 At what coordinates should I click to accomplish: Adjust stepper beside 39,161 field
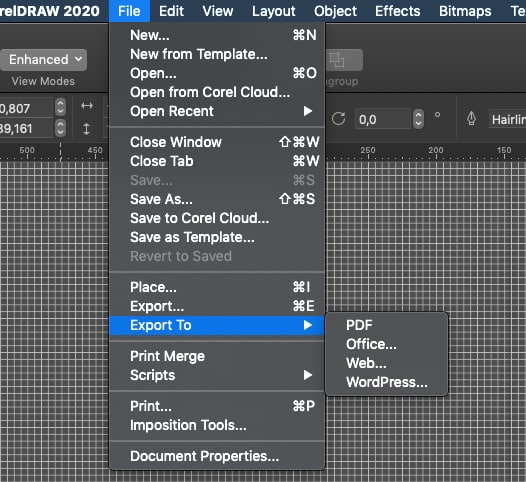coord(60,128)
